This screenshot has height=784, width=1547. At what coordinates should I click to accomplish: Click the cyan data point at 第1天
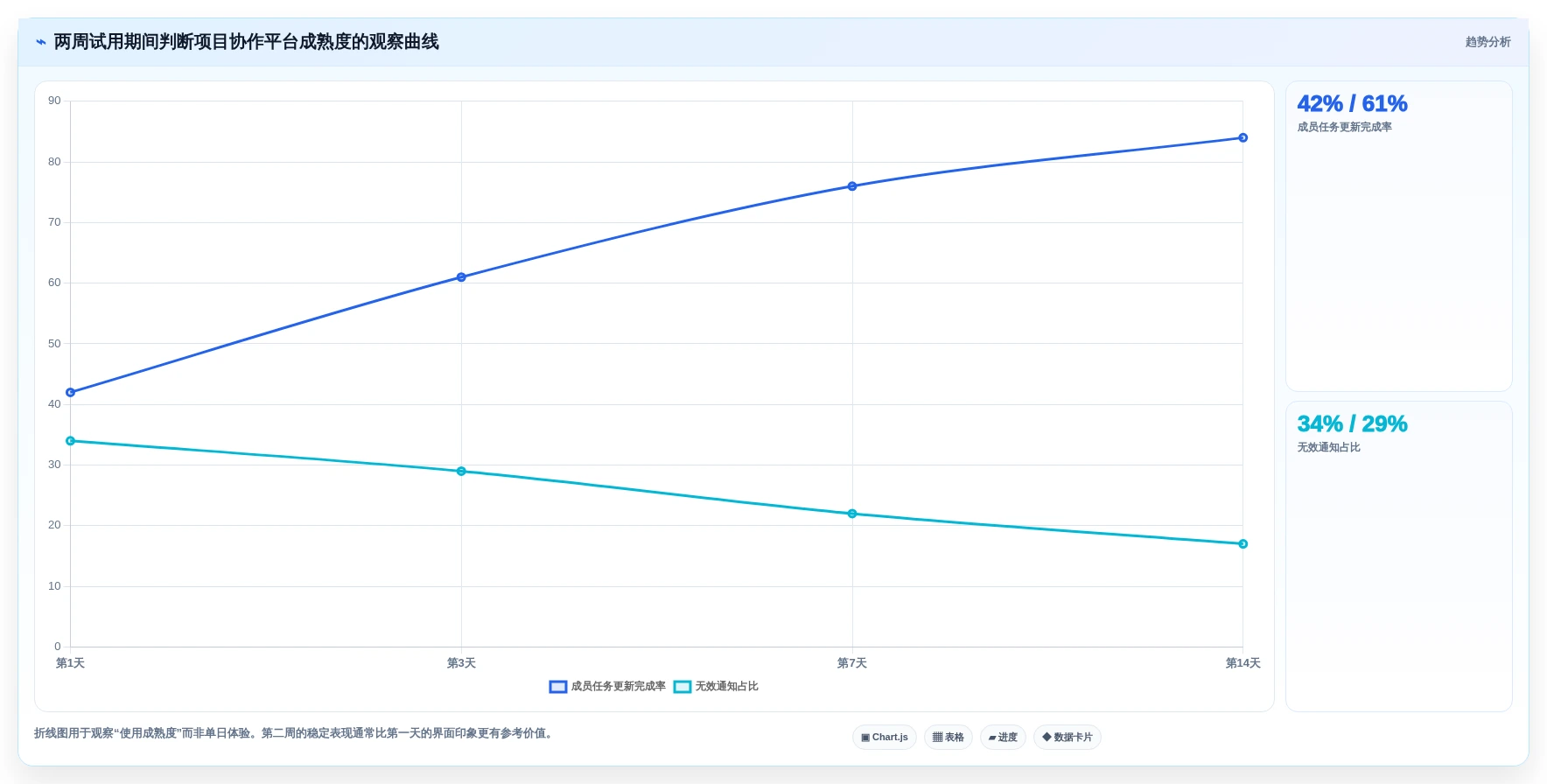point(71,441)
